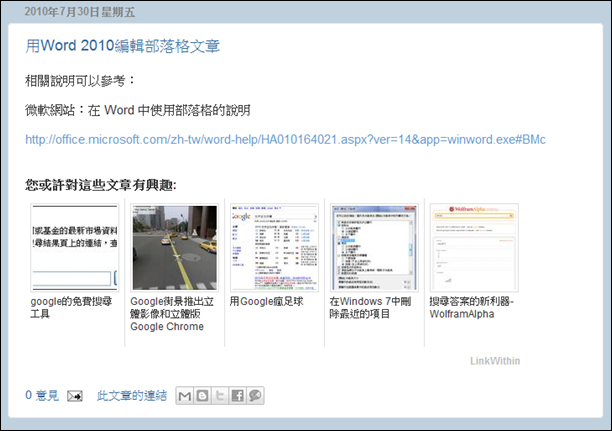Open the WolframAlpha thumbnail

pos(474,248)
